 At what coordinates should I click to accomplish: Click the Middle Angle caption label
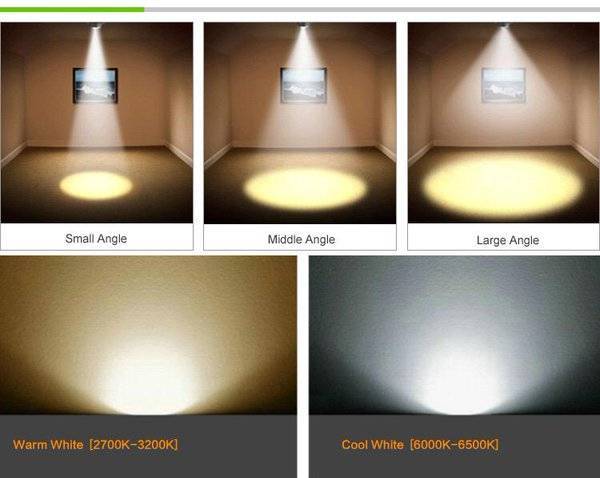(301, 240)
